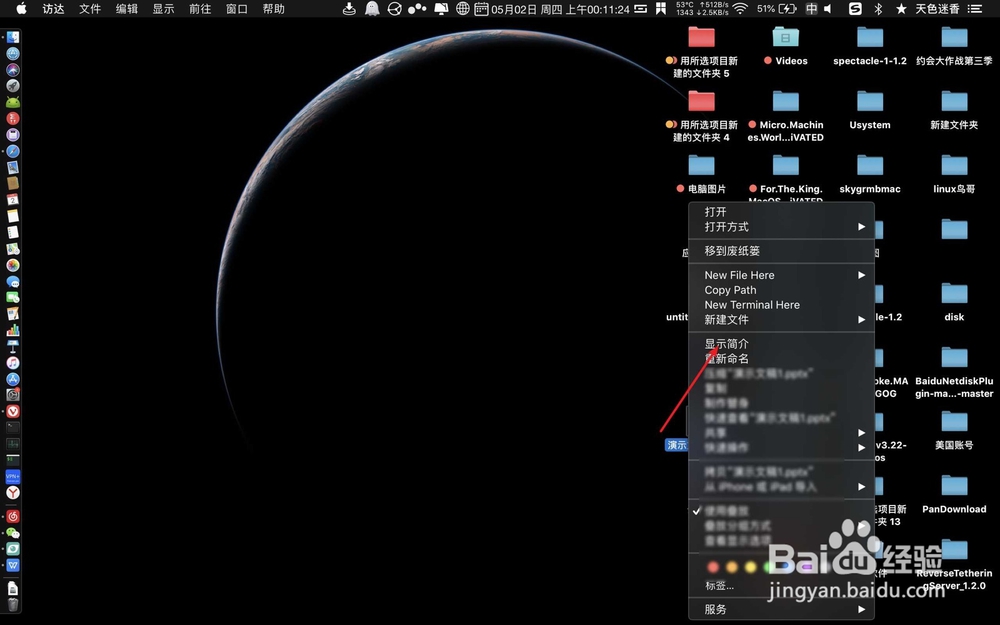Open 帮助 menu in menu bar
Viewport: 1000px width, 625px height.
[274, 8]
